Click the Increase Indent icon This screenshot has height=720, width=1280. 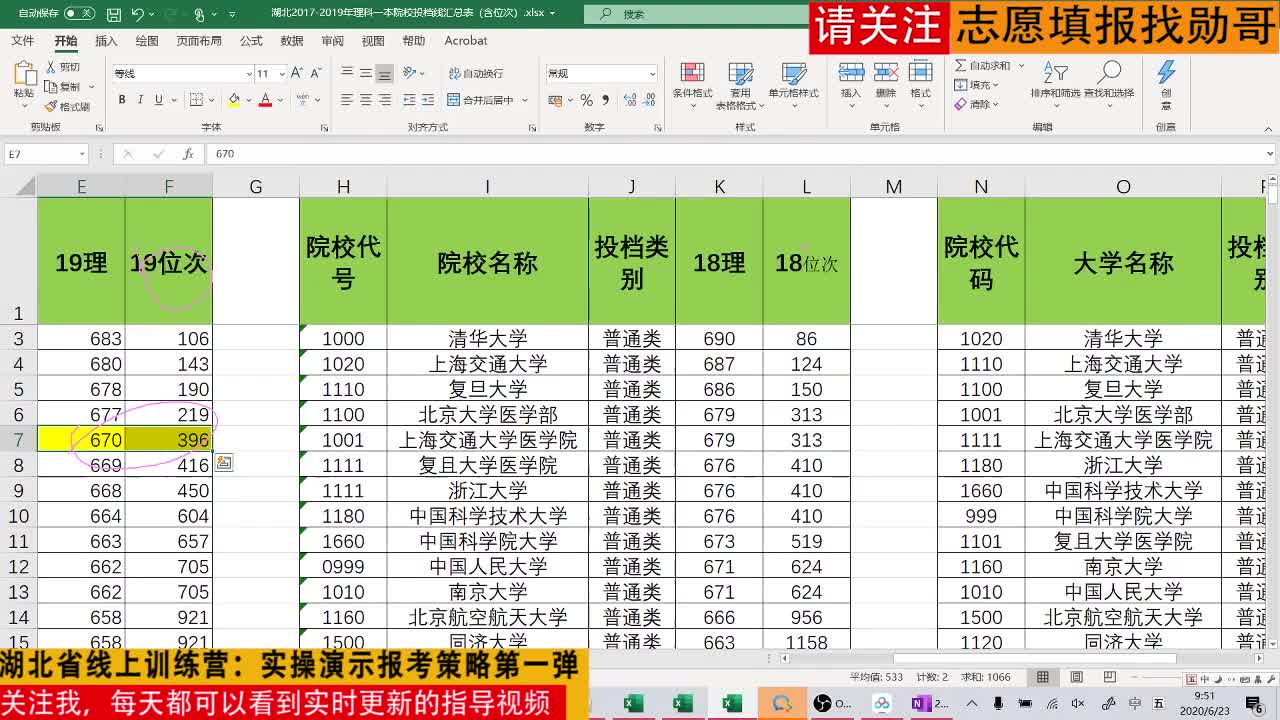point(429,100)
